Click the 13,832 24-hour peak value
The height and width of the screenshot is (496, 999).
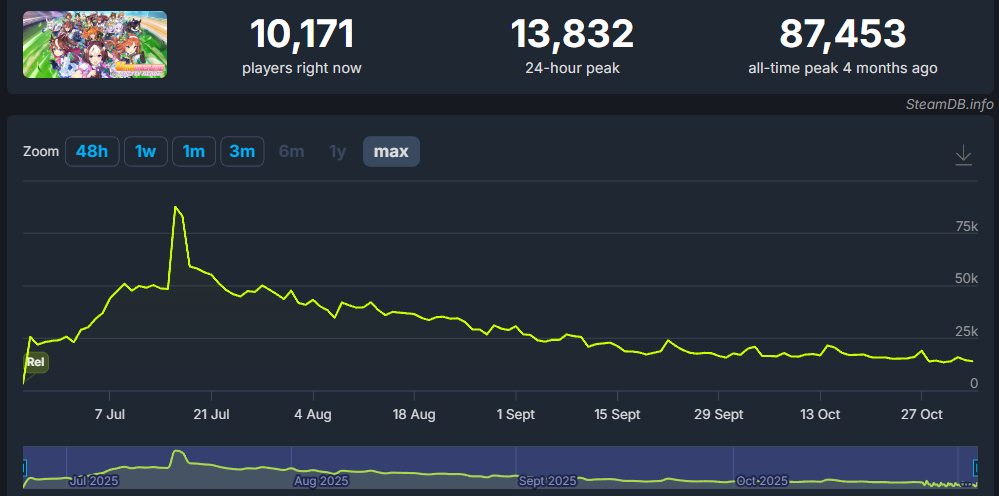pos(572,34)
